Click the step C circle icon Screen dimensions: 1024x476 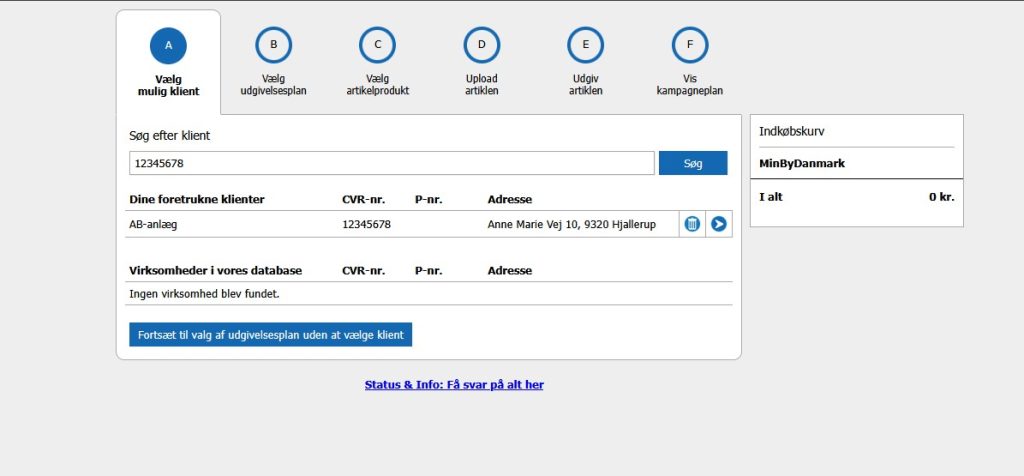pos(377,45)
